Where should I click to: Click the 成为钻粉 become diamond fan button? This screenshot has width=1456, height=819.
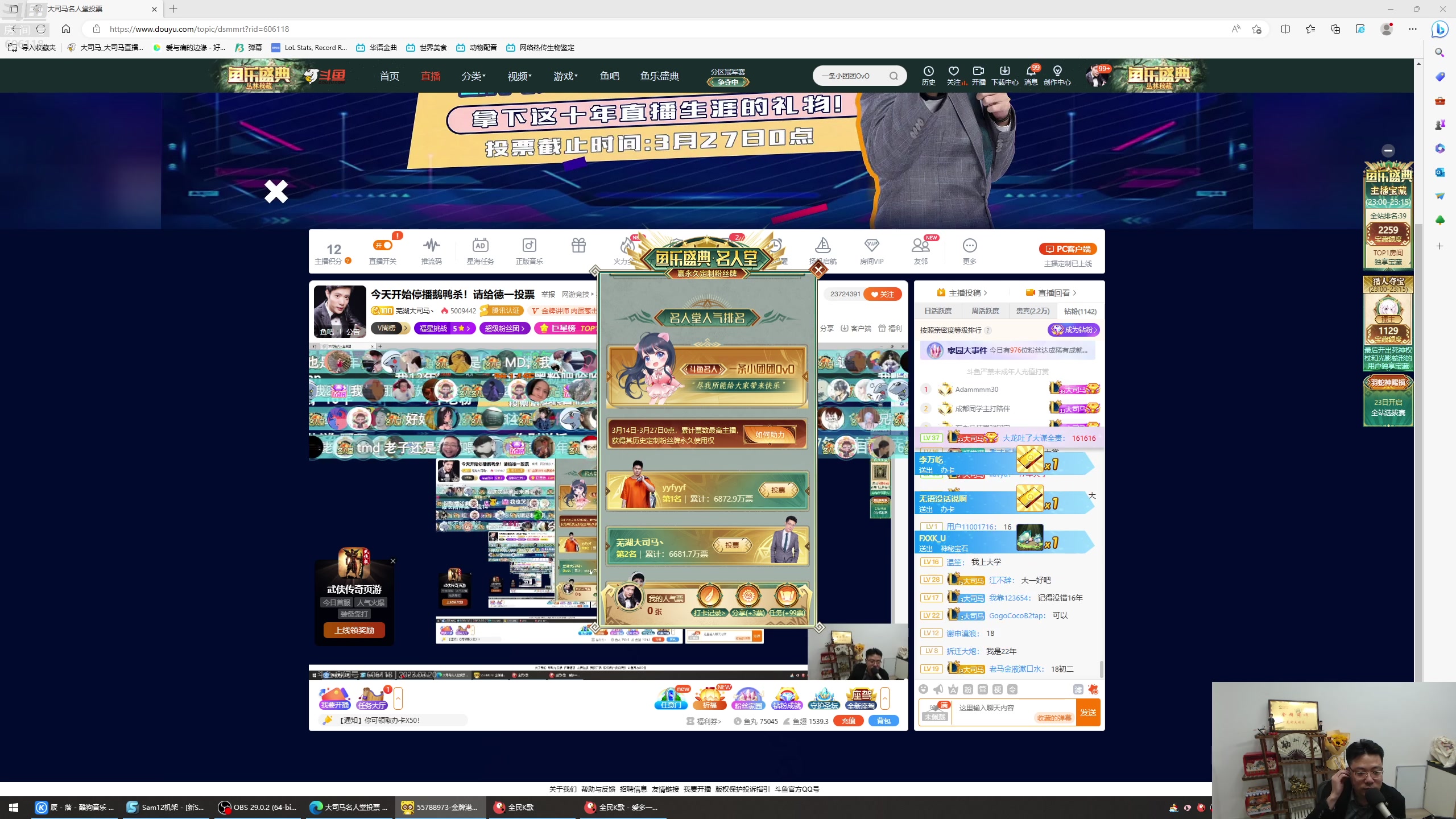(1073, 330)
